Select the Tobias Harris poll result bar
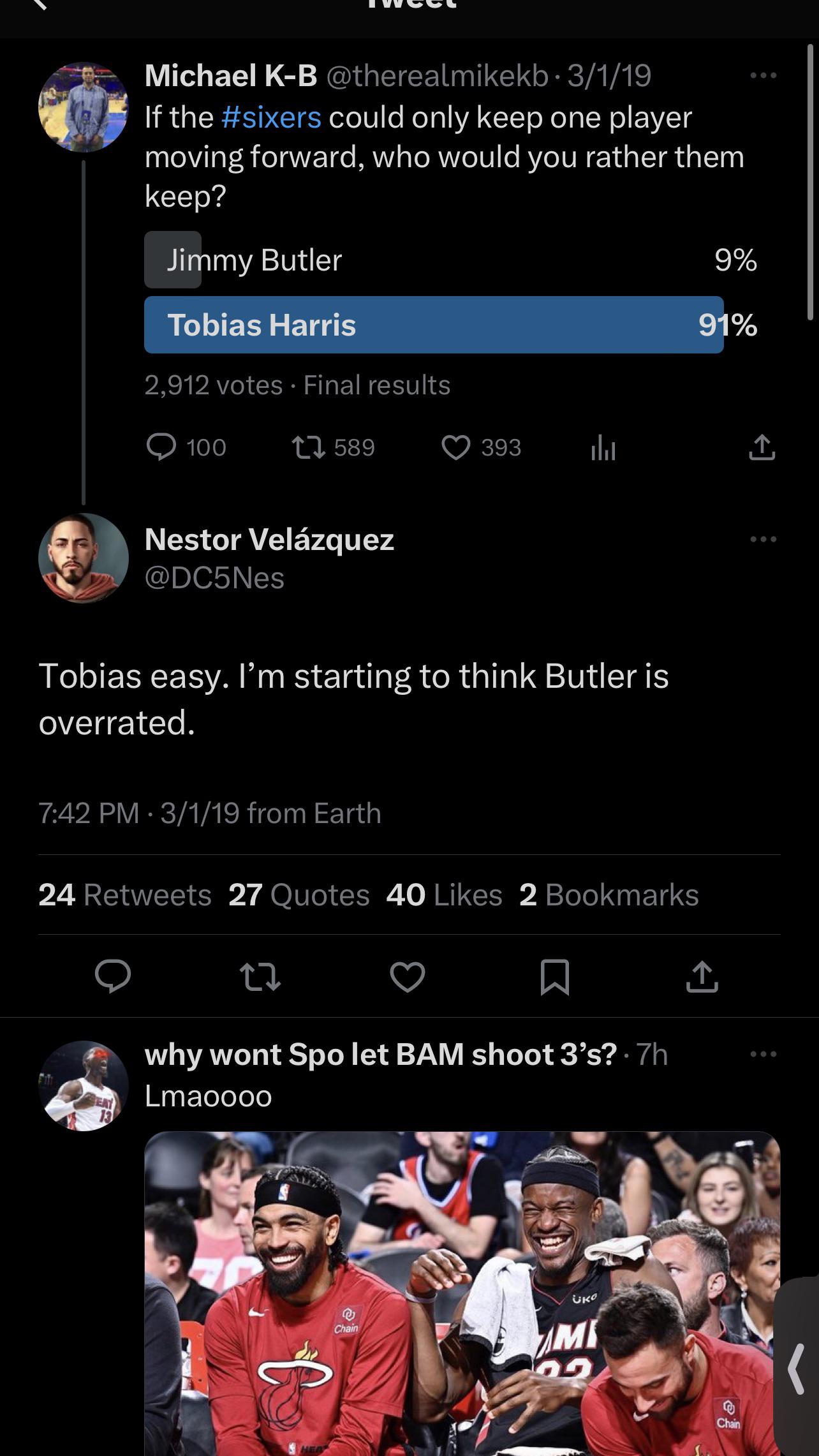The width and height of the screenshot is (819, 1456). point(434,325)
